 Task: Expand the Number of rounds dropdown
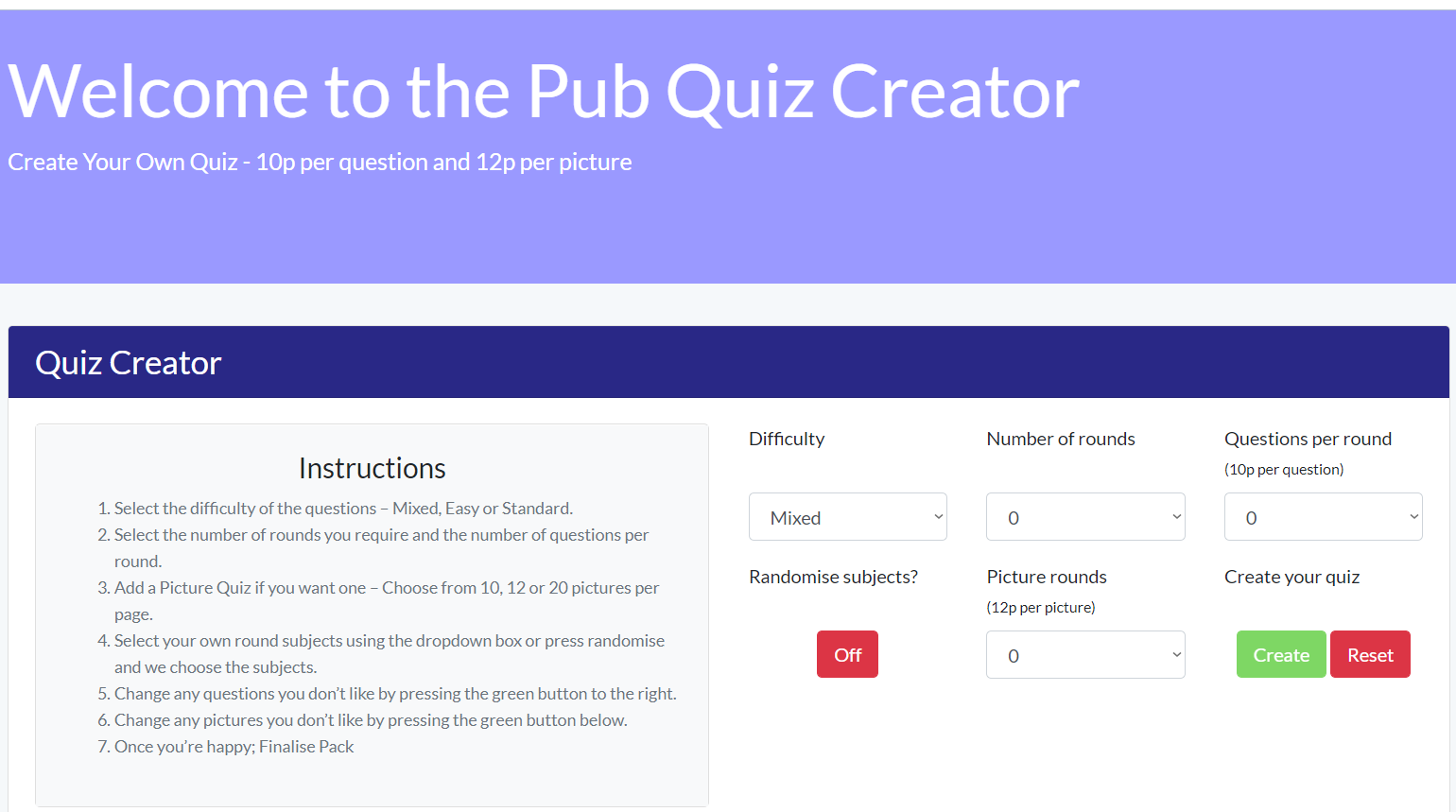[1084, 517]
